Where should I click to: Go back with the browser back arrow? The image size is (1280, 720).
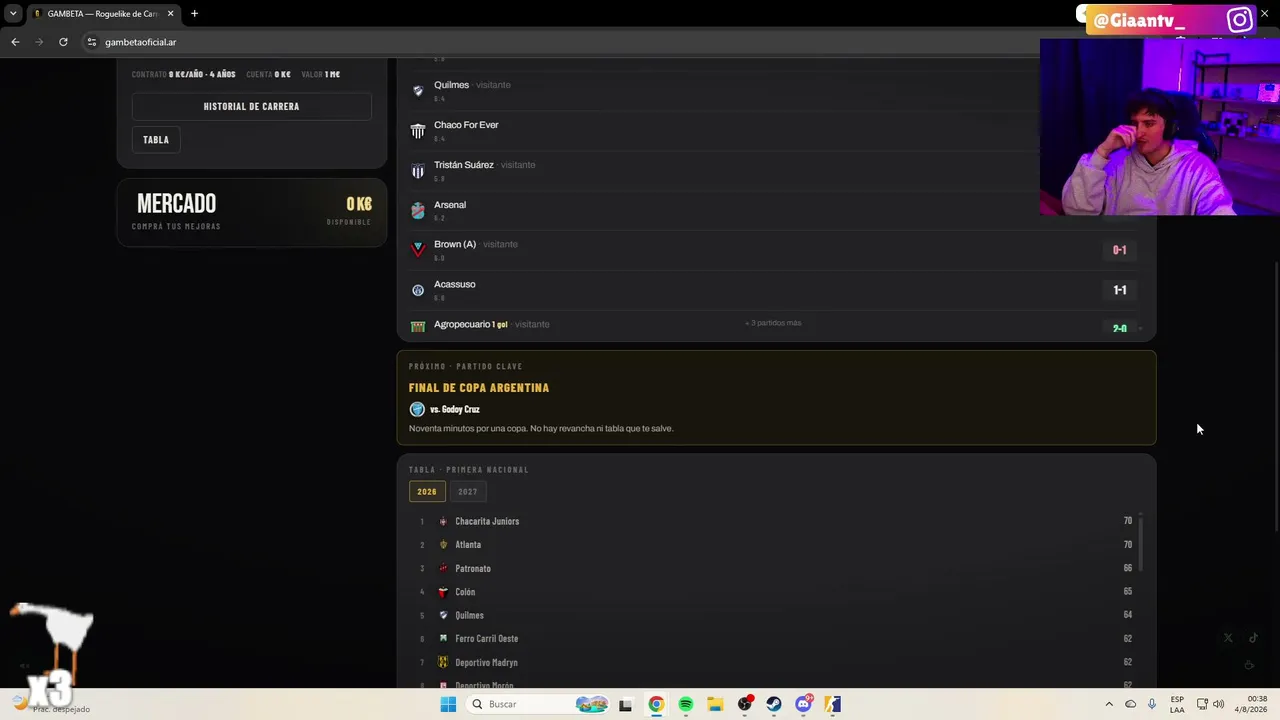(15, 42)
